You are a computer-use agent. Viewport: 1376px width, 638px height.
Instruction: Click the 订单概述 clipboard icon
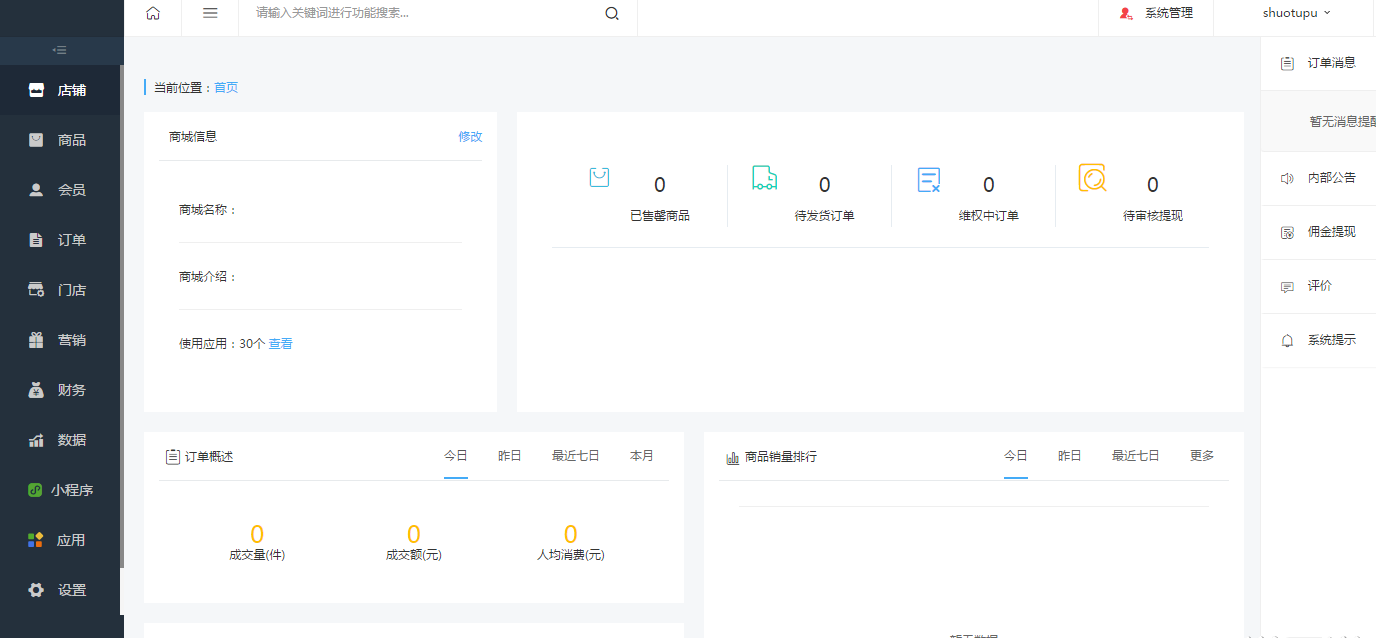(x=172, y=457)
